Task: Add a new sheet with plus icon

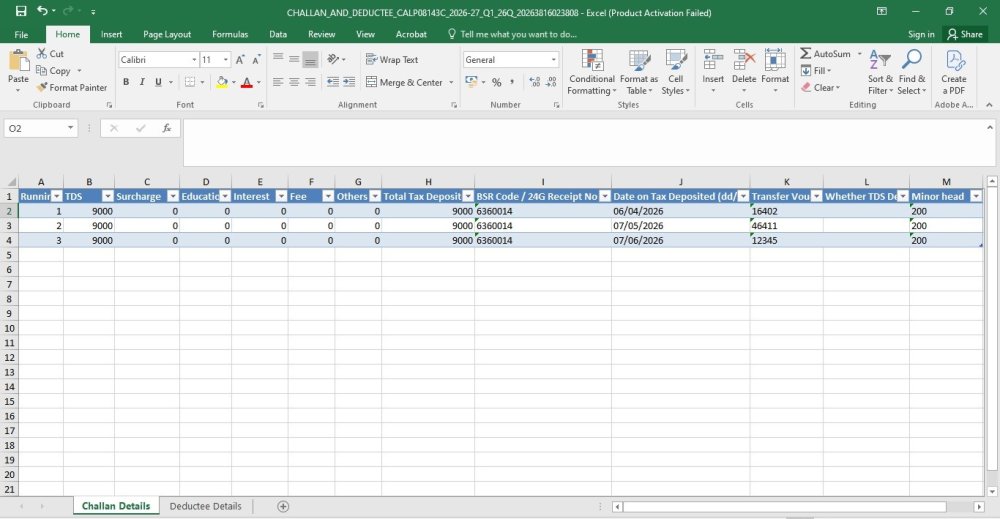Action: [283, 506]
